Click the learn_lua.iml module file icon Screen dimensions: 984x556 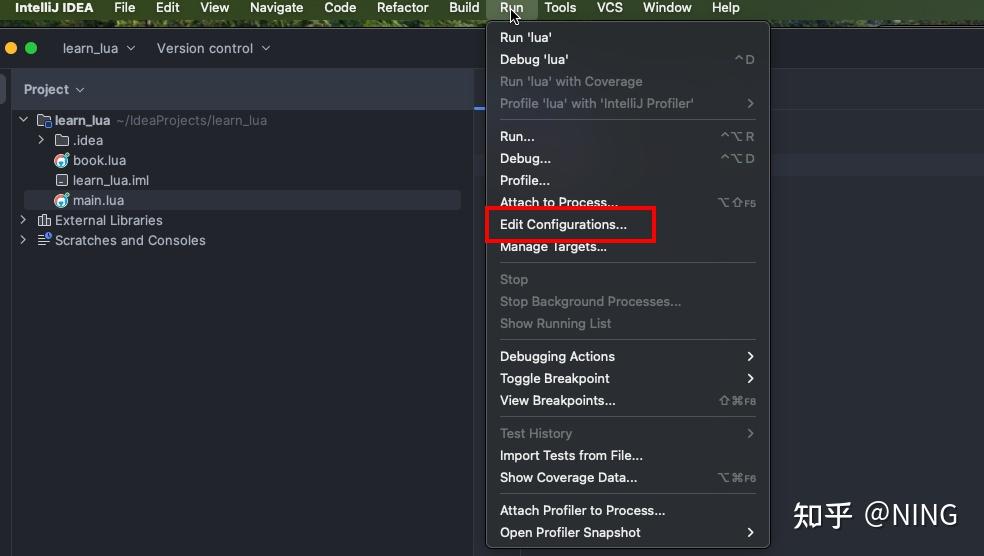point(62,181)
